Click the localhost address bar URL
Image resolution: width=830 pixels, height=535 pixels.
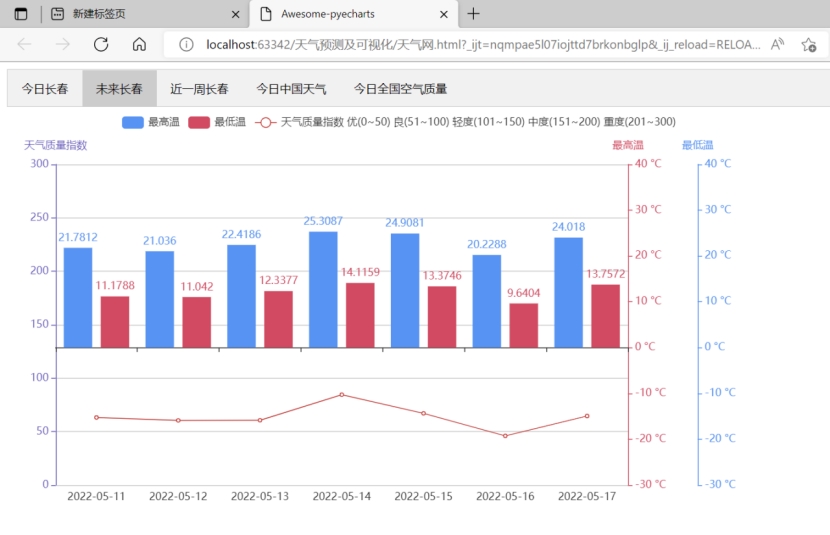pyautogui.click(x=483, y=44)
